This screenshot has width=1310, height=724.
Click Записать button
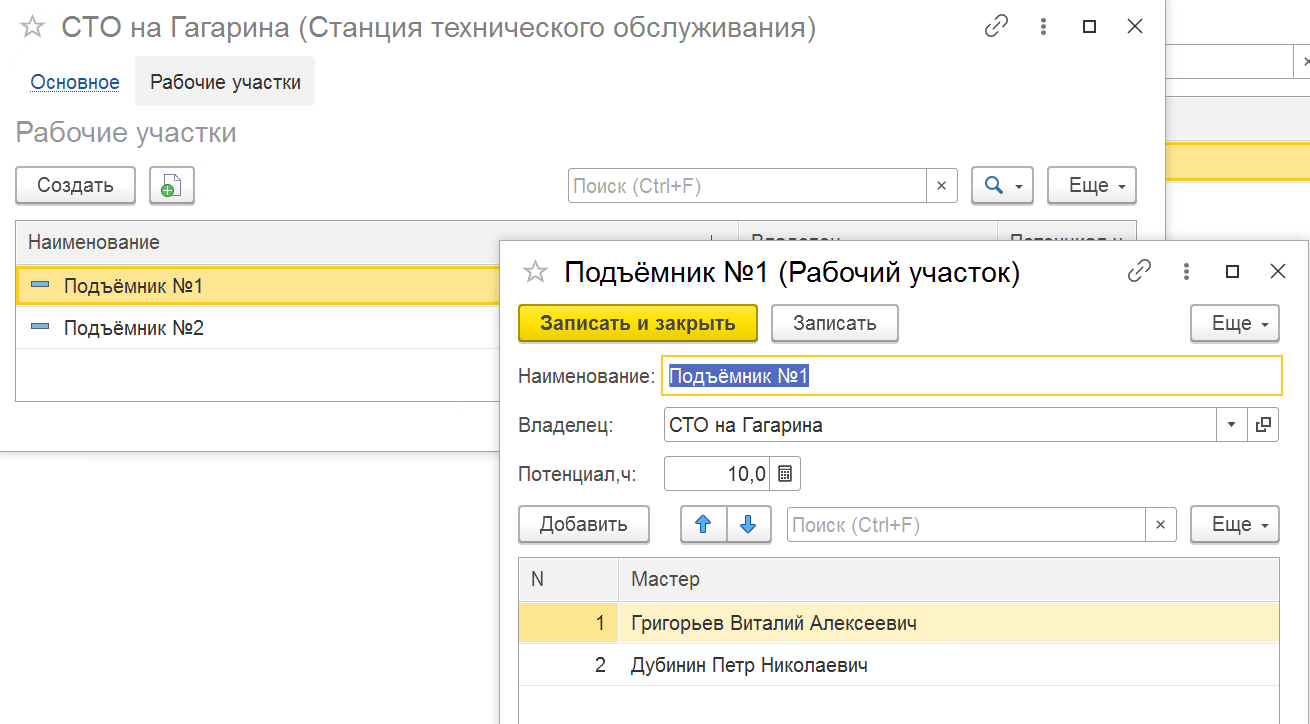pos(835,323)
